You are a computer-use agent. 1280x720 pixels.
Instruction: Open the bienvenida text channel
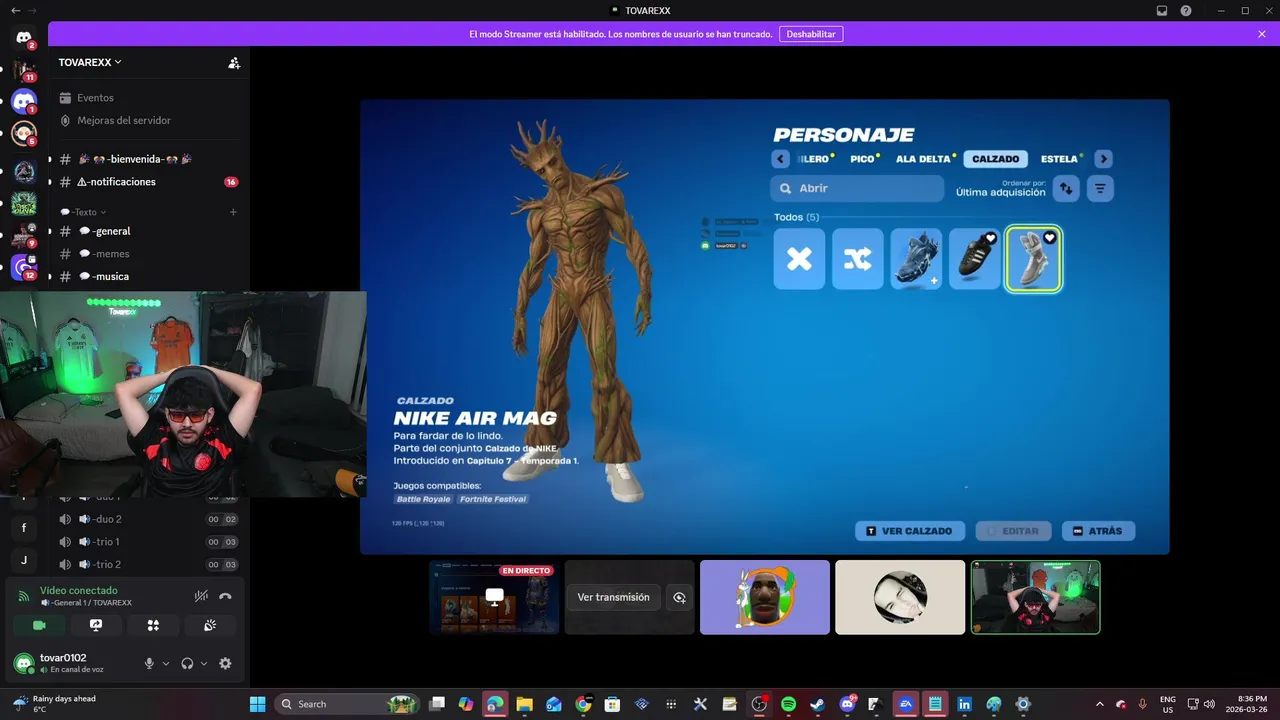click(149, 159)
